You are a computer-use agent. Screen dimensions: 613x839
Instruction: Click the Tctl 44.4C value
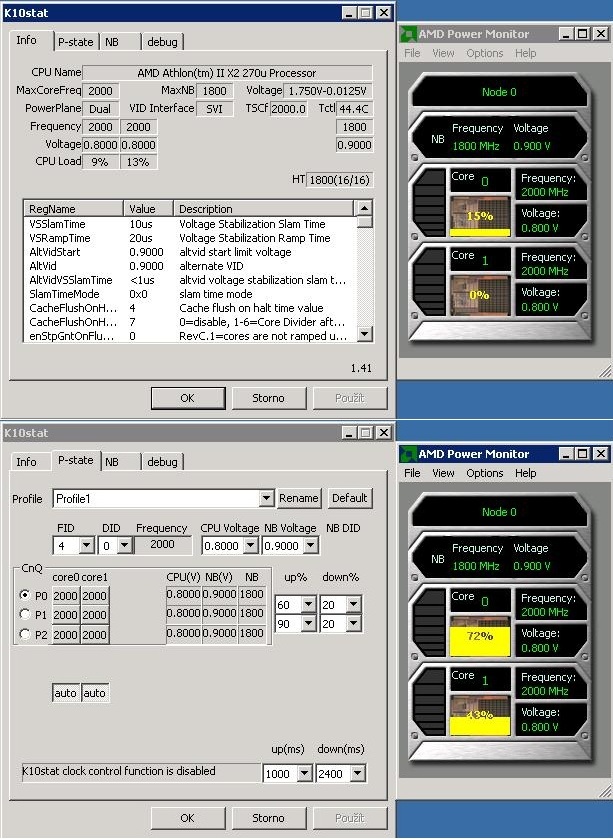click(x=354, y=109)
